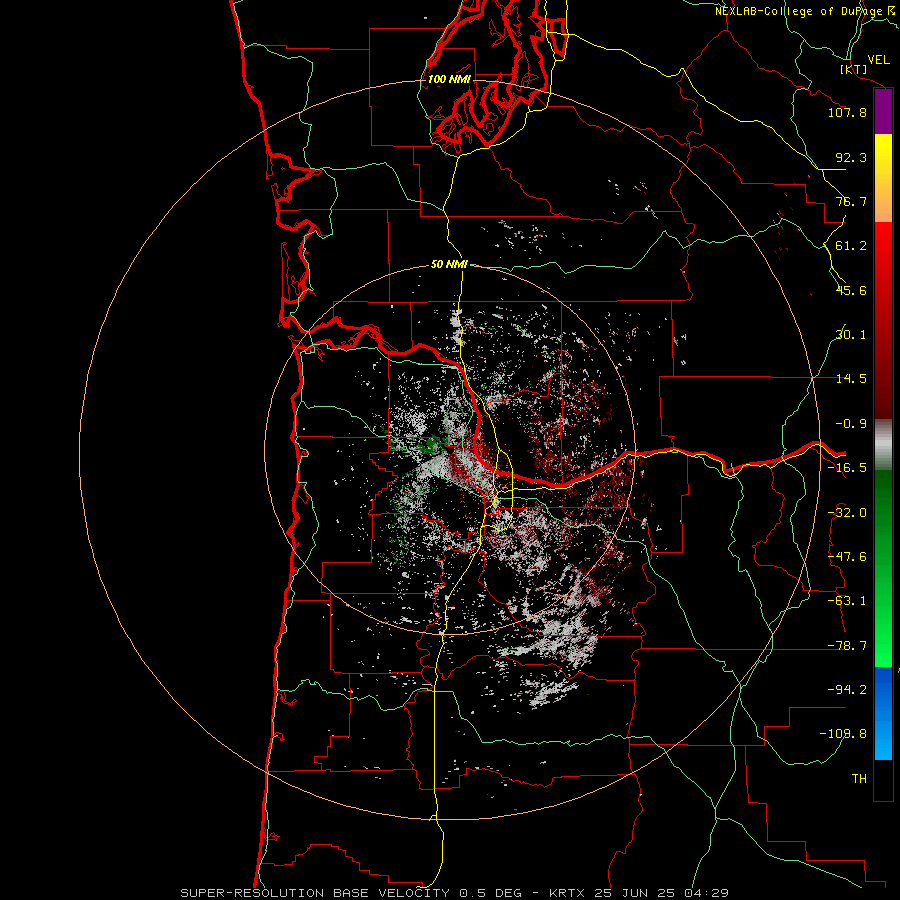The image size is (900, 900).
Task: Click the 50 NMI range ring label
Action: 449,264
